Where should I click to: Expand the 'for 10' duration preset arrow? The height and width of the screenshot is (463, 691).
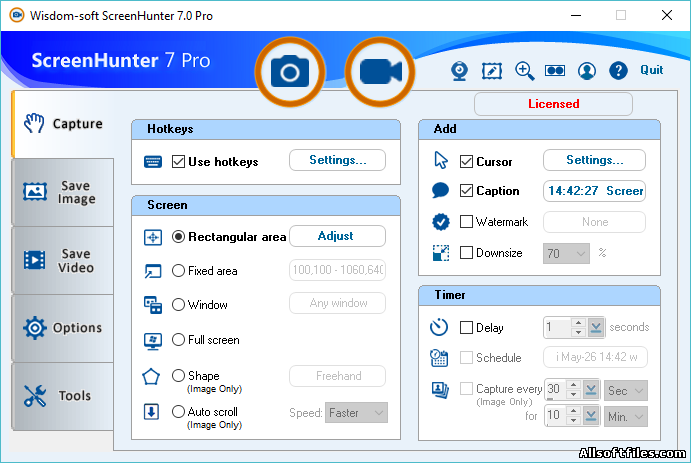click(x=591, y=415)
